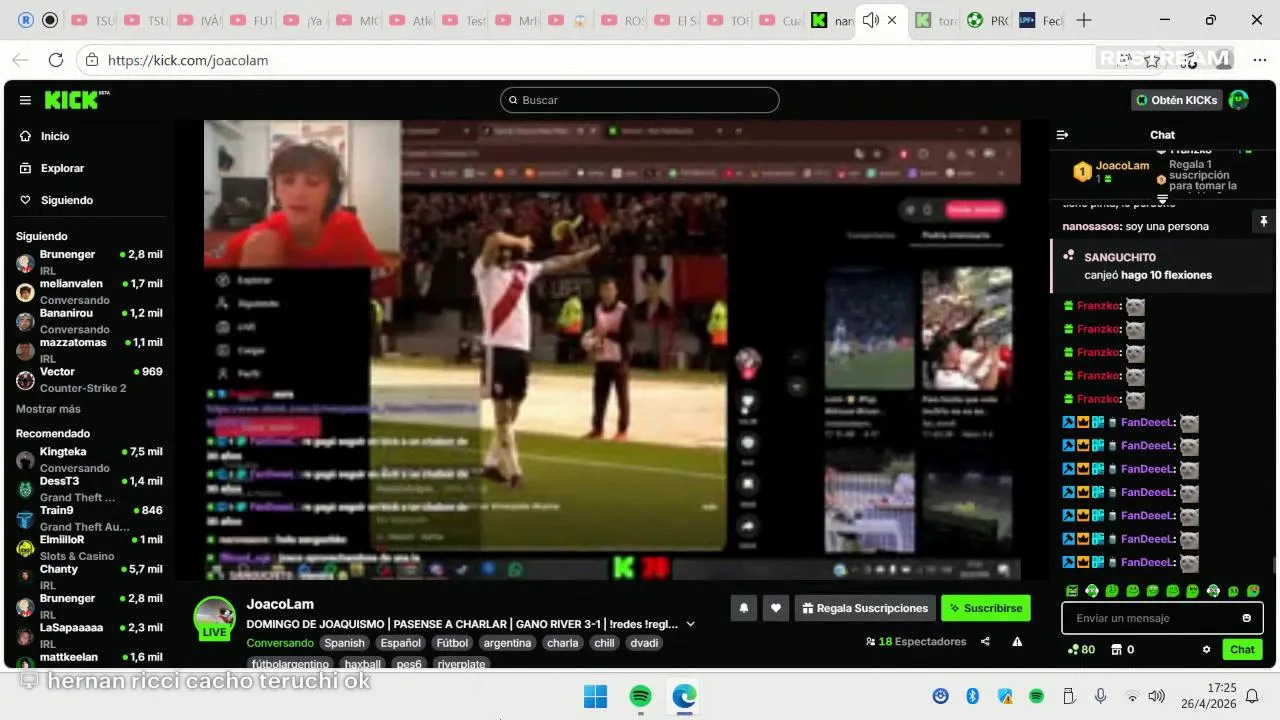Viewport: 1280px width, 720px height.
Task: Open mazzatomas channel
Action: [x=90, y=349]
